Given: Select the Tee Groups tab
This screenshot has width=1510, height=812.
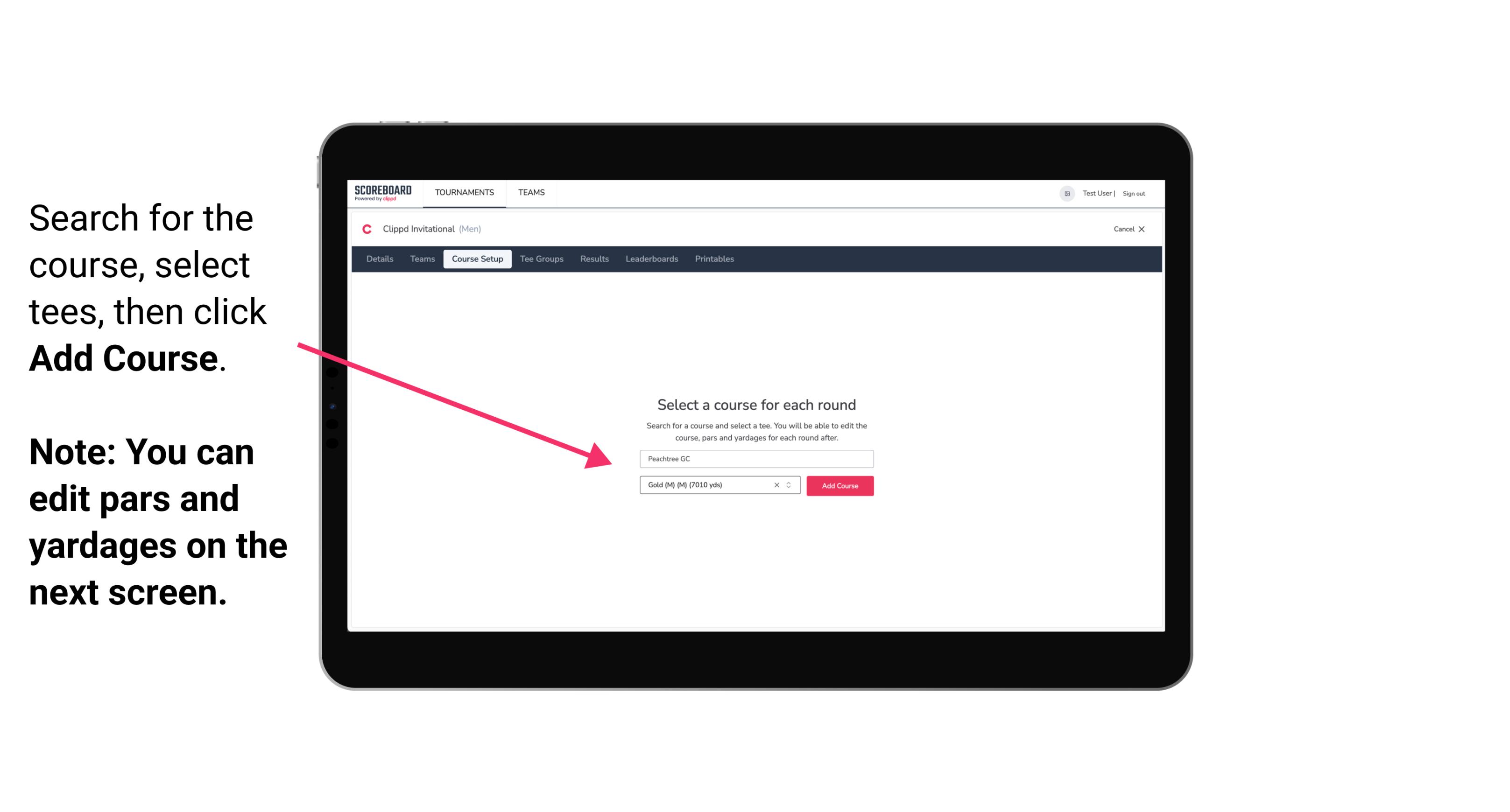Looking at the screenshot, I should [540, 259].
